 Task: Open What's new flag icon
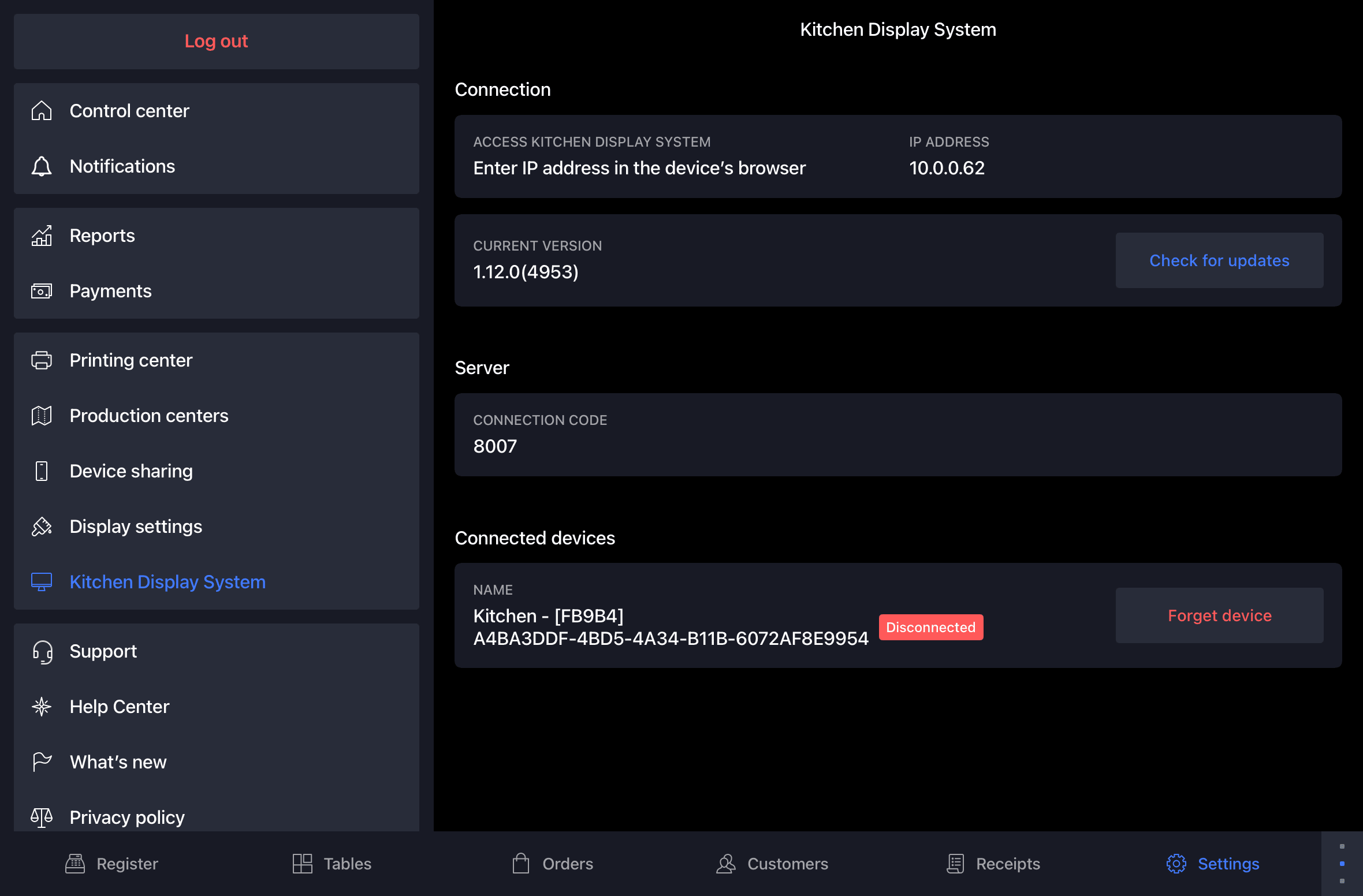pyautogui.click(x=42, y=762)
